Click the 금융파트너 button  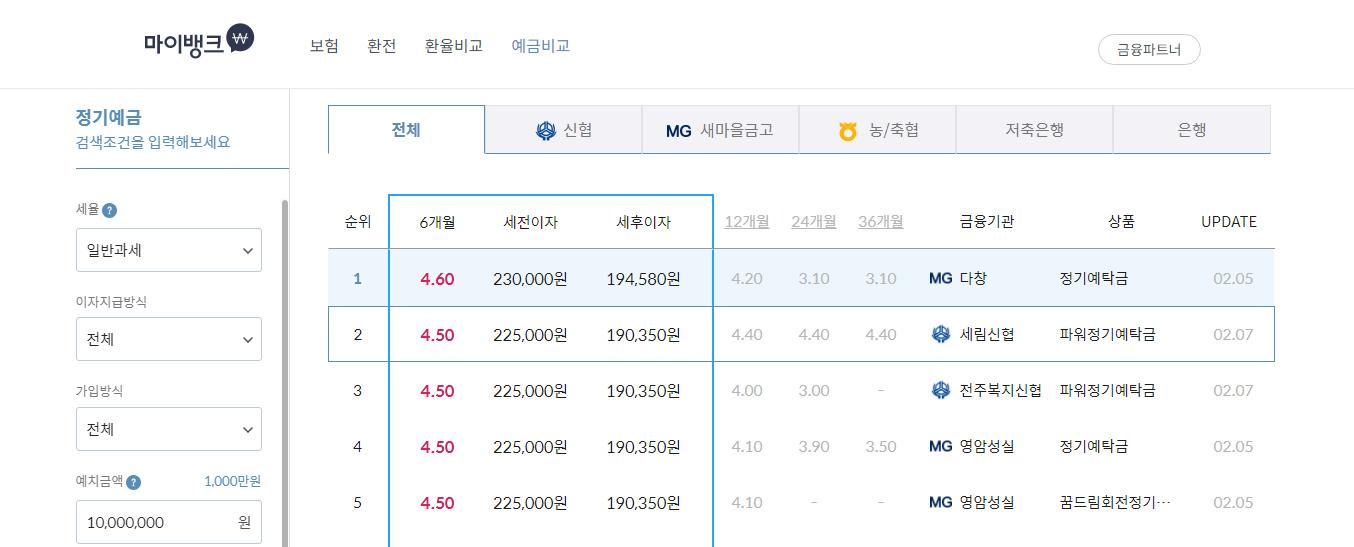point(1149,49)
